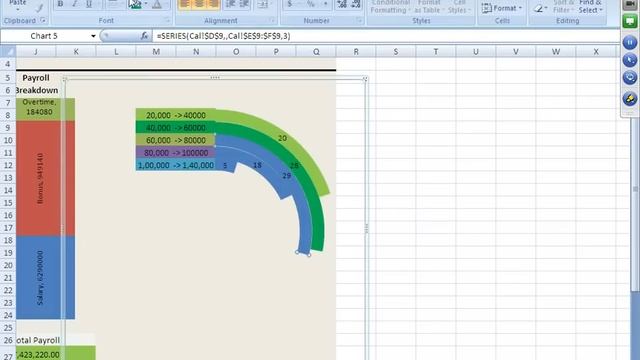The height and width of the screenshot is (360, 640).
Task: Click the Total Payroll cell
Action: 38,340
